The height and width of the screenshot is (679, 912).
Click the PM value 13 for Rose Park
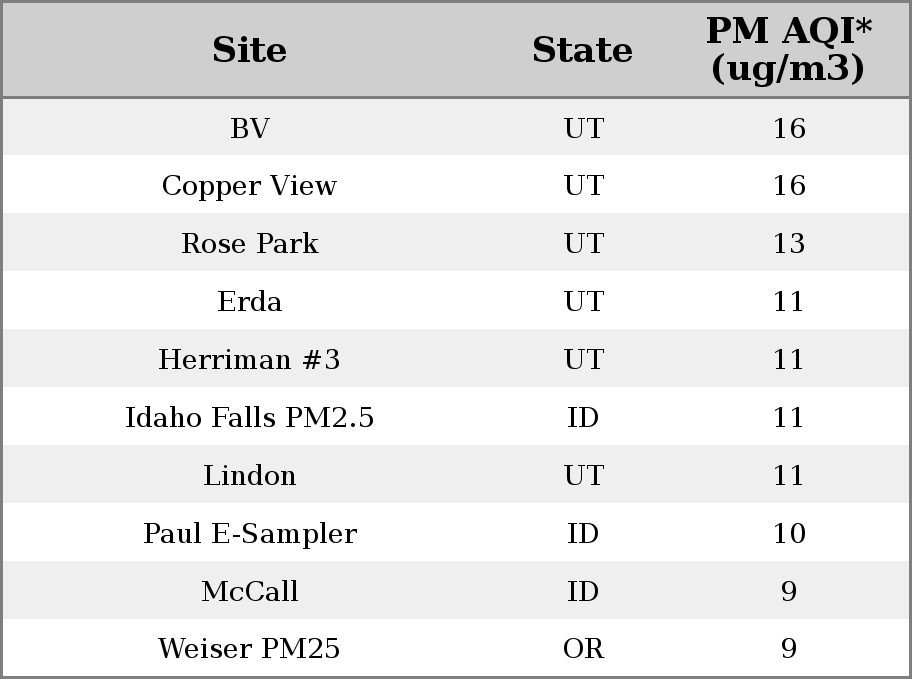coord(789,243)
